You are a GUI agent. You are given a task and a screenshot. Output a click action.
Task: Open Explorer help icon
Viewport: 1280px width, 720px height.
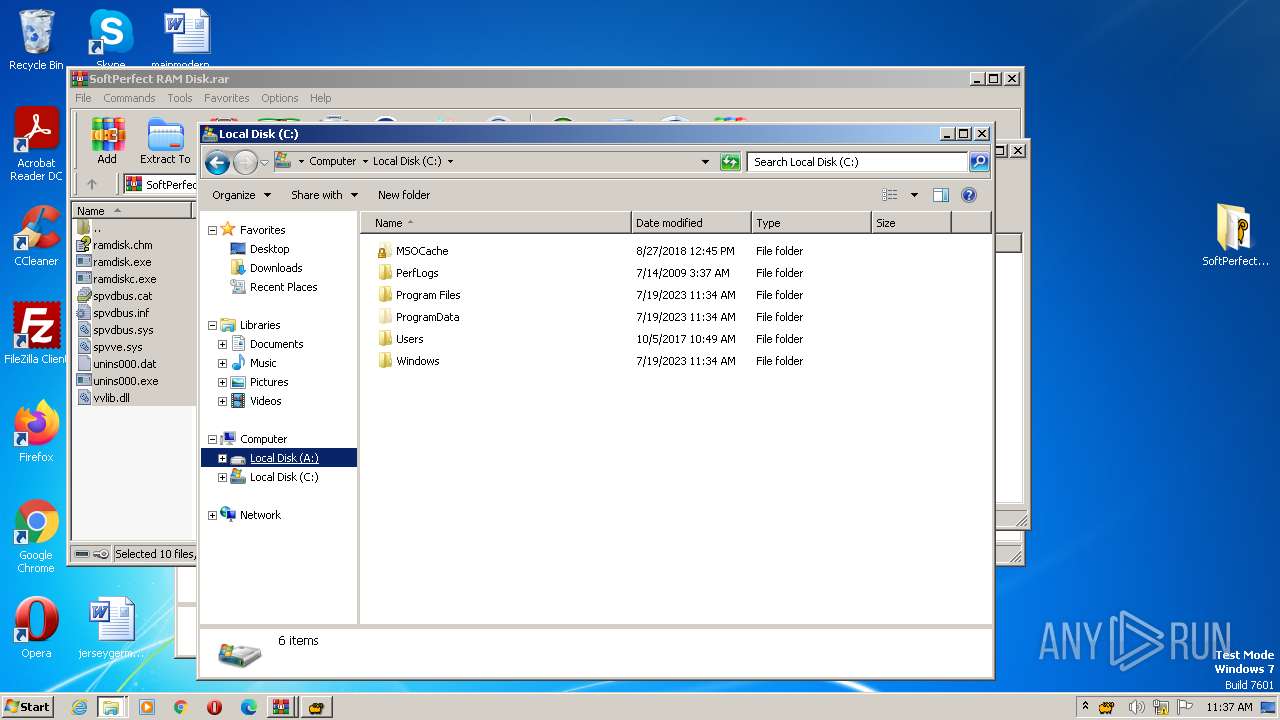pyautogui.click(x=969, y=195)
